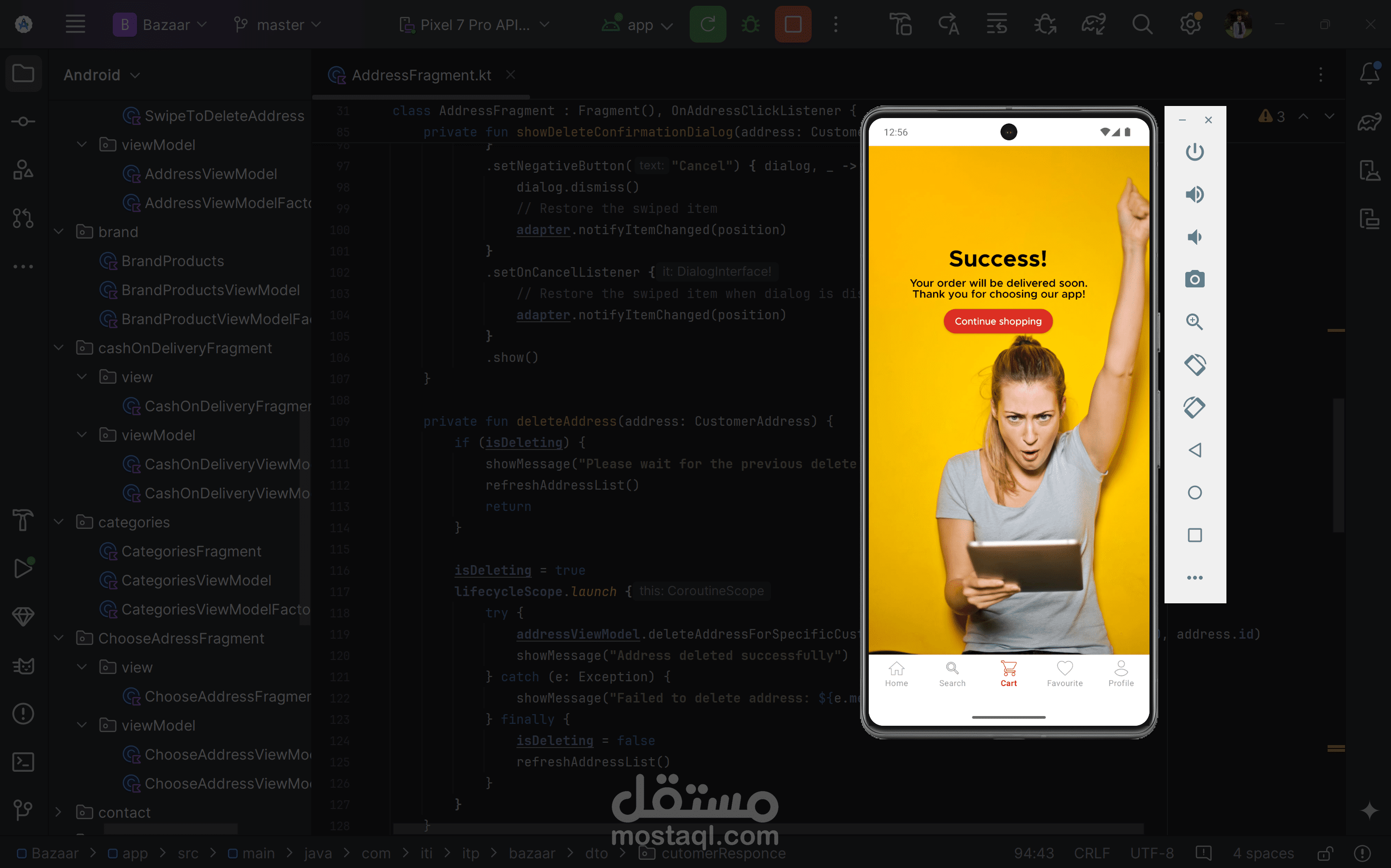This screenshot has height=868, width=1391.
Task: Collapse the brand folder
Action: pos(59,232)
